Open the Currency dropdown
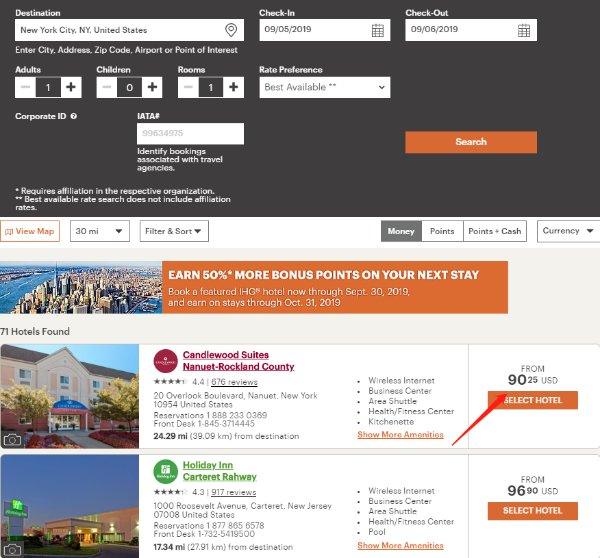Image resolution: width=600 pixels, height=558 pixels. 569,231
